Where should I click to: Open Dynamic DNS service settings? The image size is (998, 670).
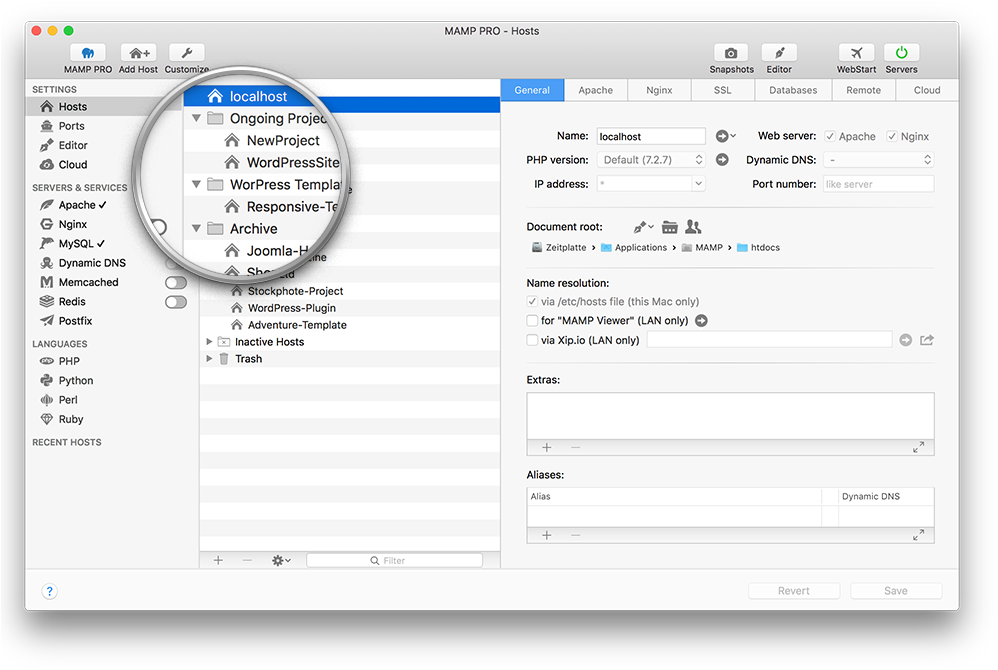(92, 263)
